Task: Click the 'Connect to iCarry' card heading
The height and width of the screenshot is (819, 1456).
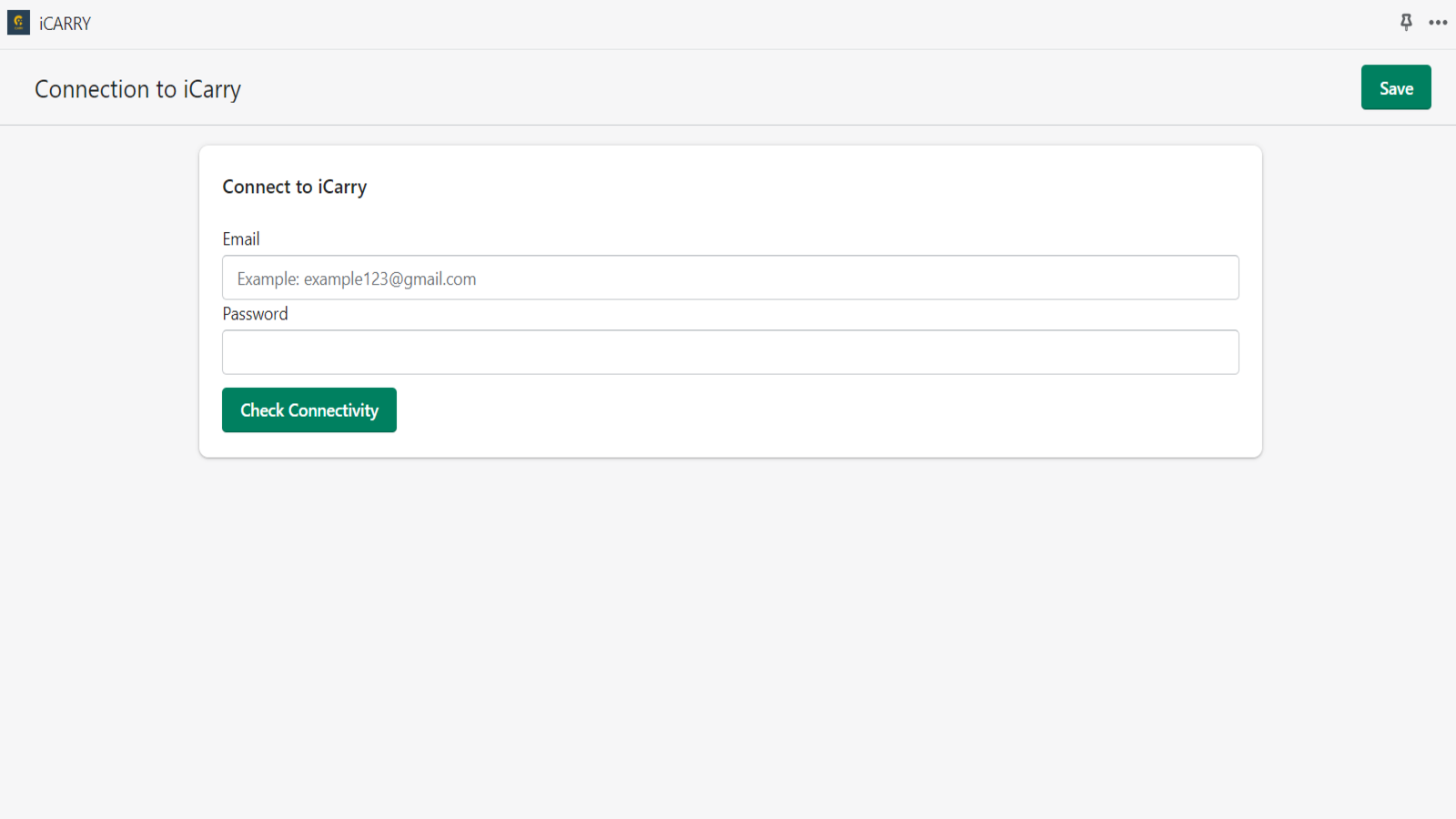Action: tap(295, 187)
